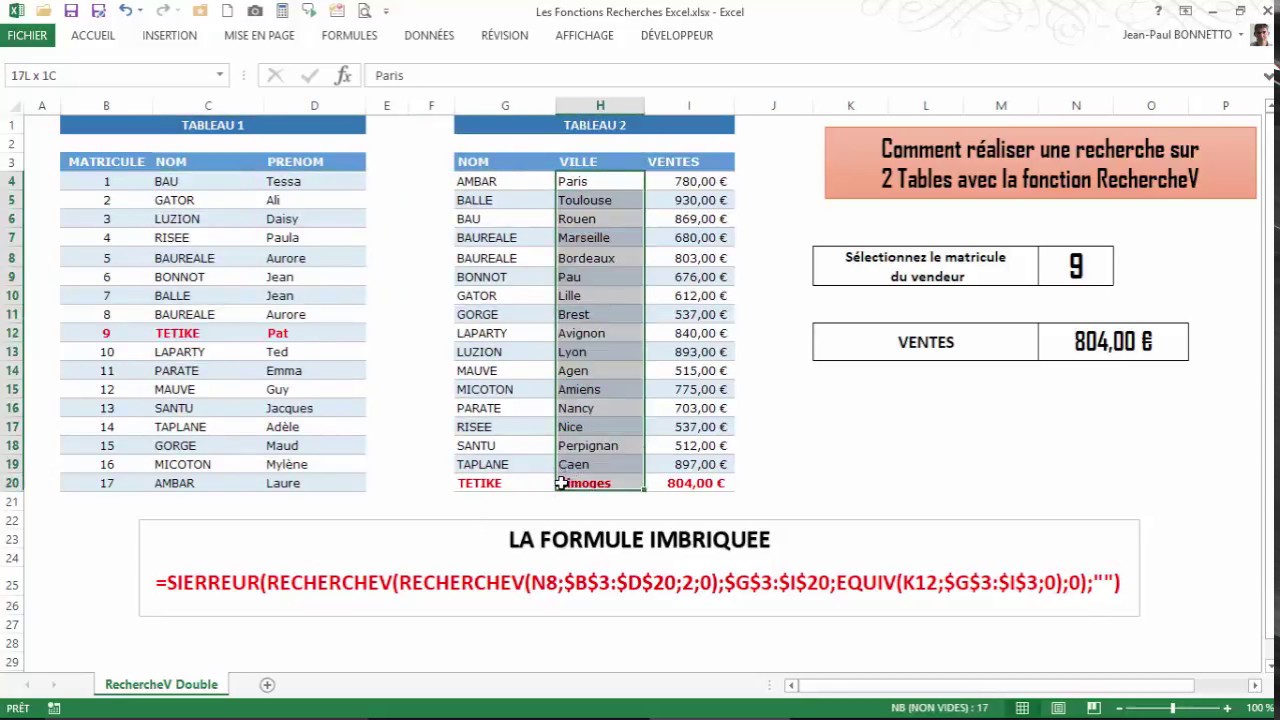Click the zoom in plus icon
This screenshot has height=720, width=1280.
(x=1227, y=708)
